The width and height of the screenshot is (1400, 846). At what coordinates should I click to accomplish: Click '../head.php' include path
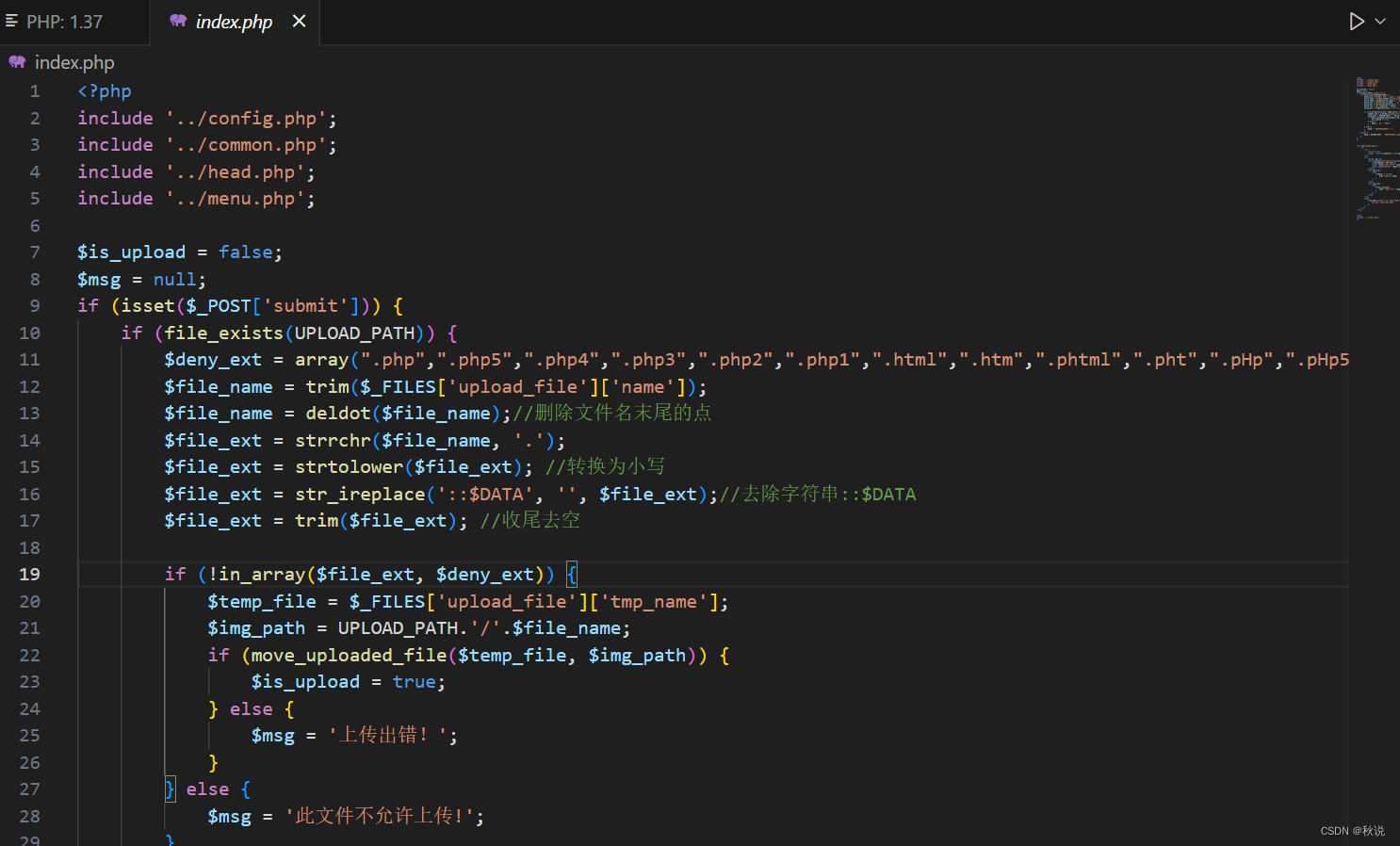pyautogui.click(x=236, y=172)
